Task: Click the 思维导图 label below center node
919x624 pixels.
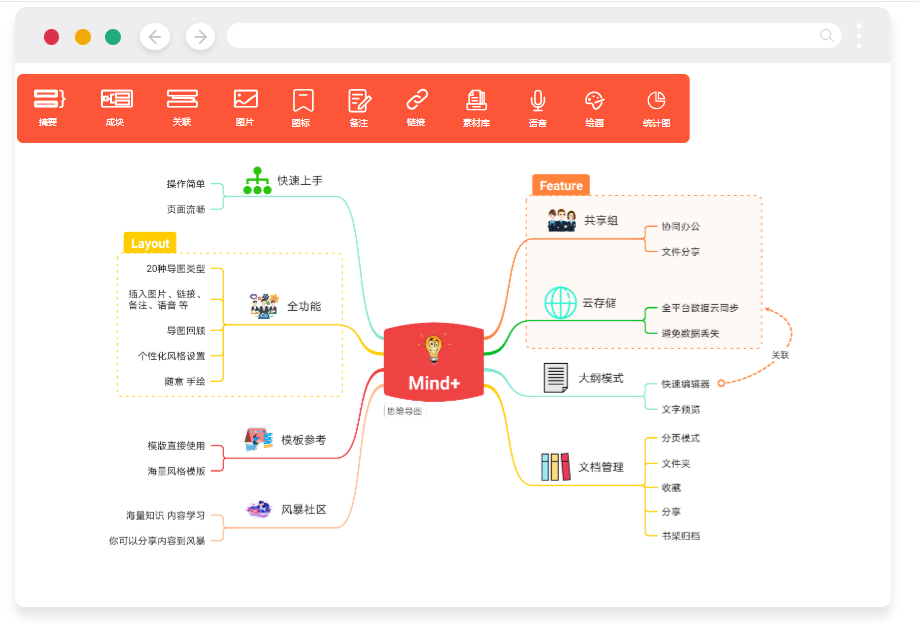Action: click(404, 411)
